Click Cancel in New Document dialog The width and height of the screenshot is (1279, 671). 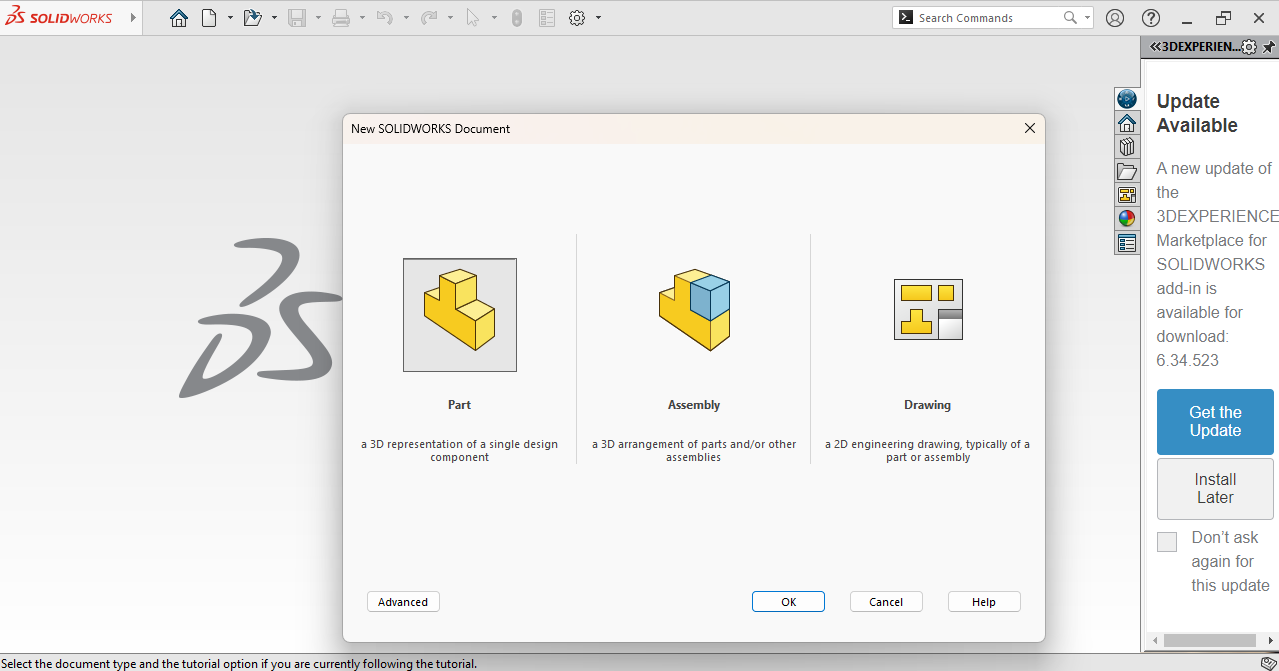point(886,602)
